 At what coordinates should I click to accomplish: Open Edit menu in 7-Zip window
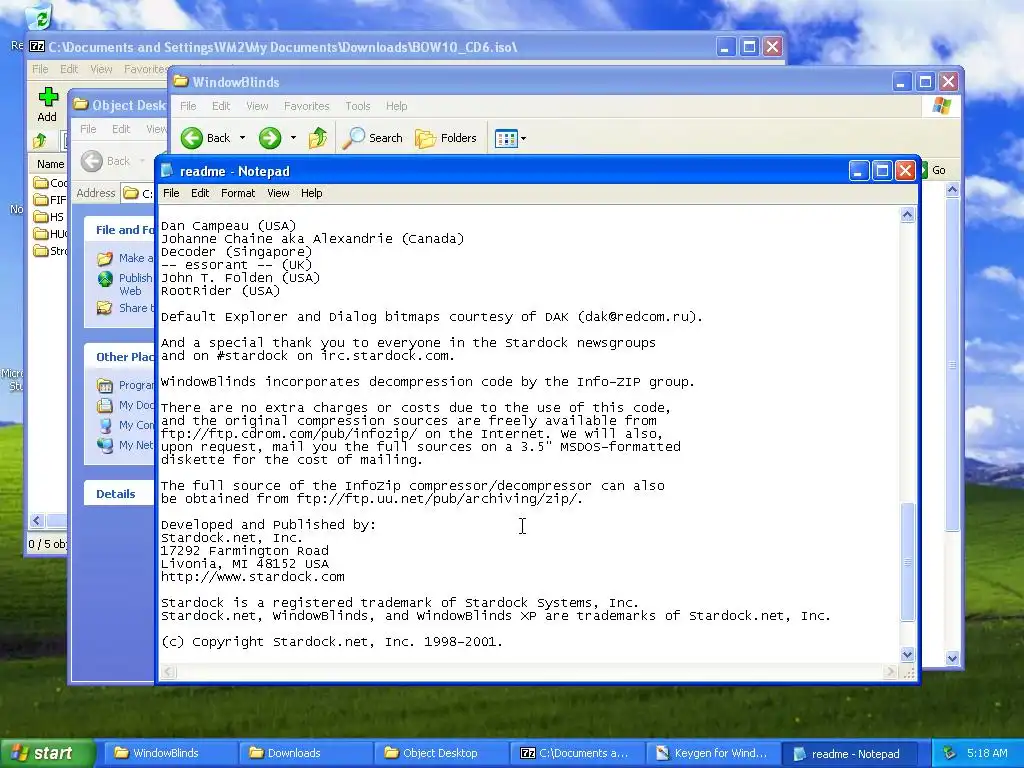pyautogui.click(x=69, y=69)
